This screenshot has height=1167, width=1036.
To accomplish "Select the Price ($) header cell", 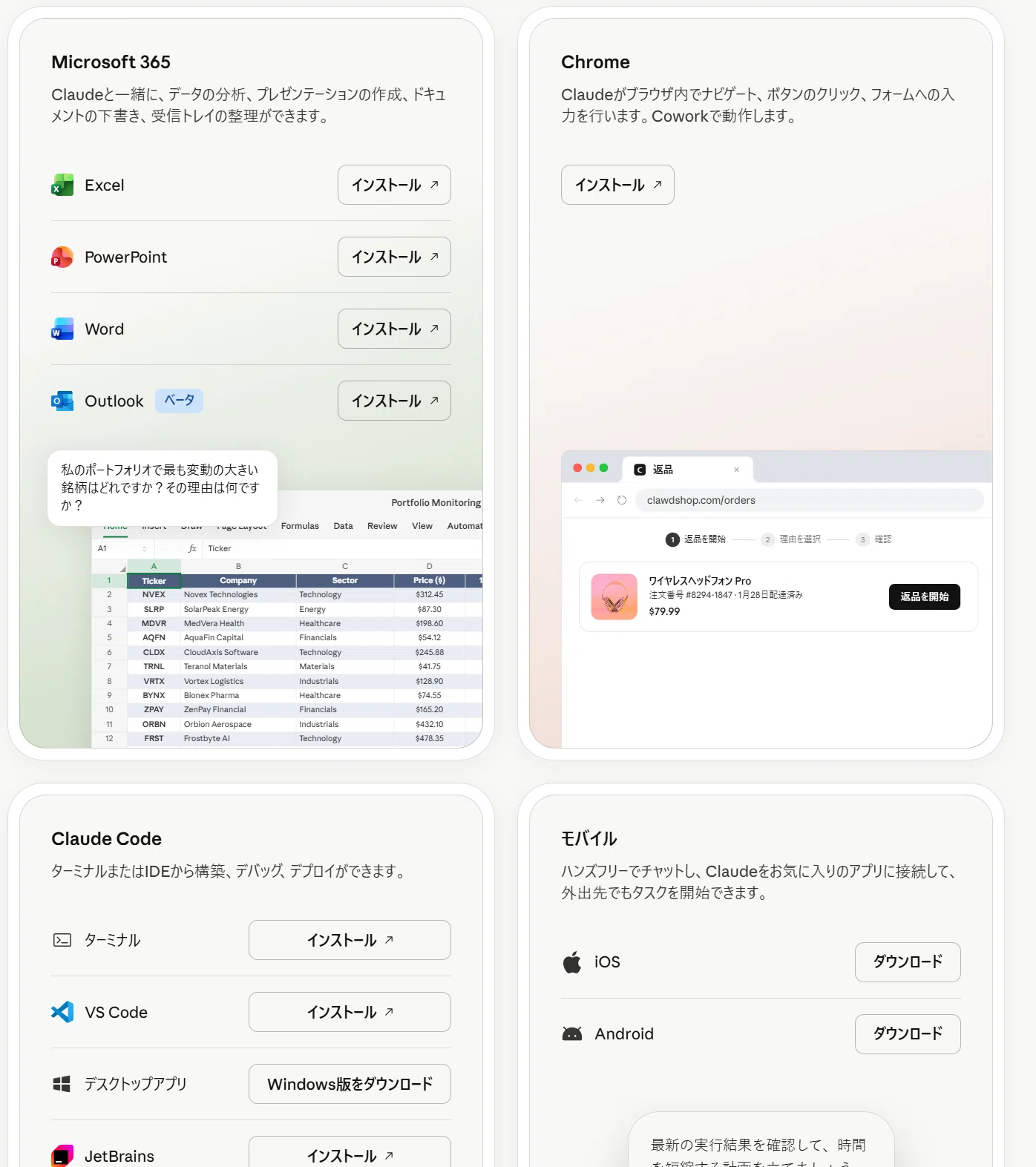I will coord(430,581).
